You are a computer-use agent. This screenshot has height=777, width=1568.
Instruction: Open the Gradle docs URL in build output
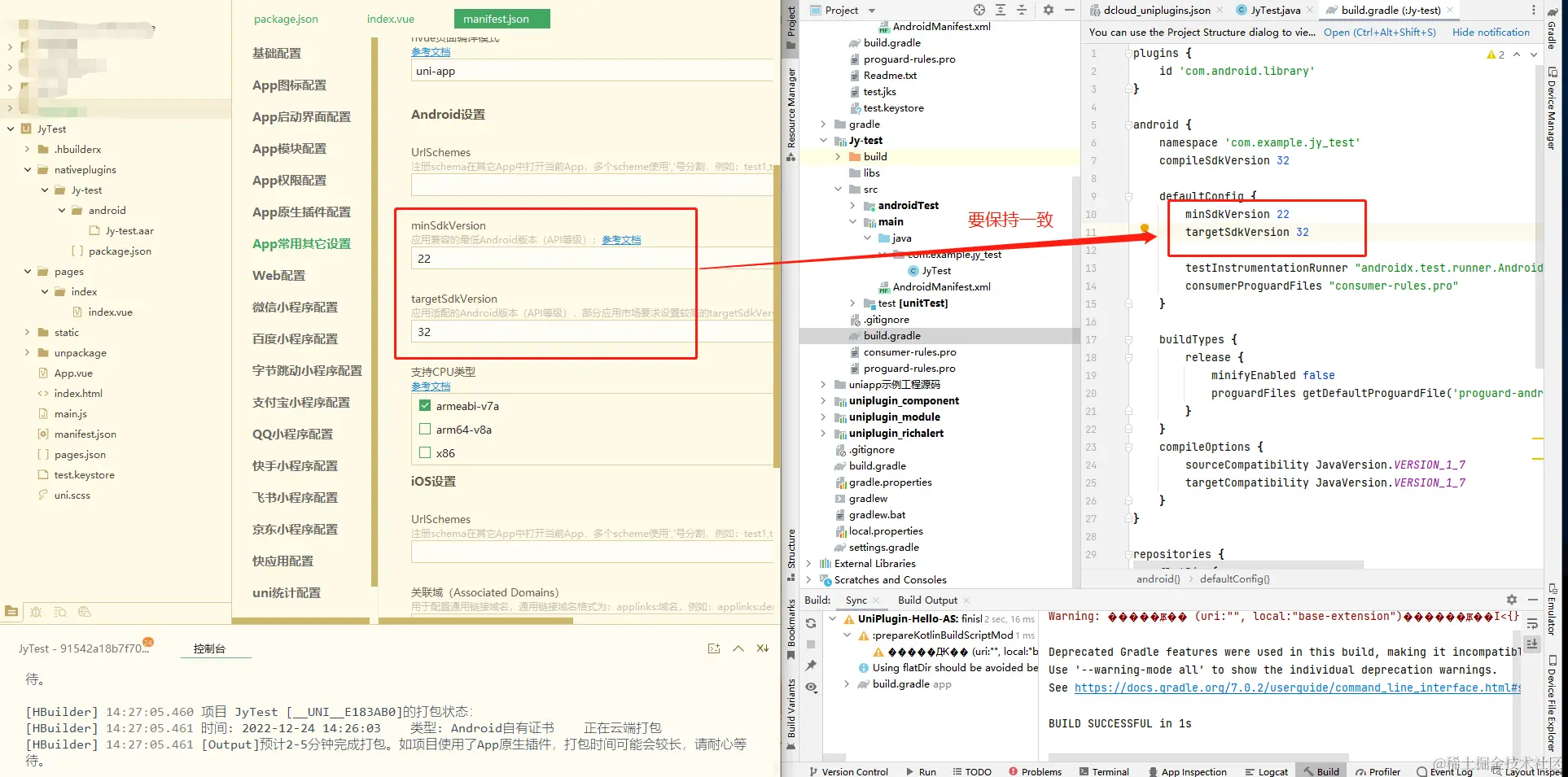[1298, 688]
